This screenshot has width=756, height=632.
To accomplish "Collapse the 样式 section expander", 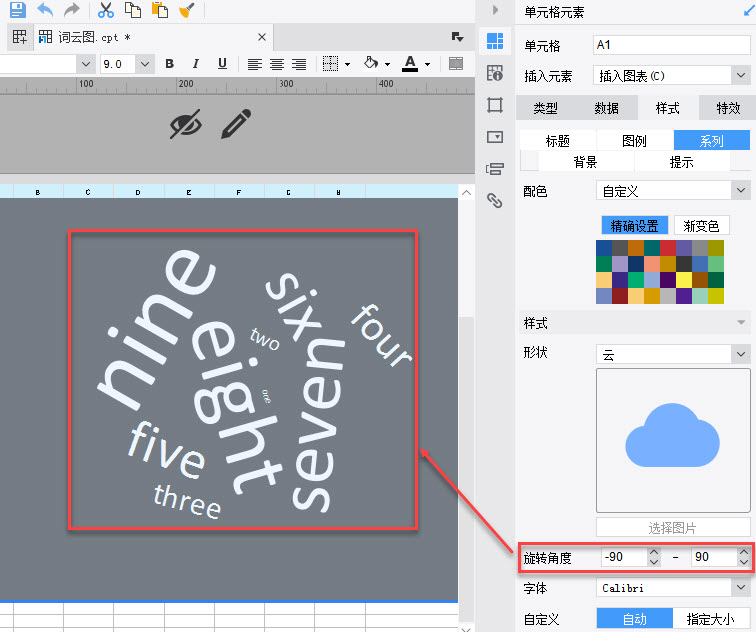I will tap(741, 323).
